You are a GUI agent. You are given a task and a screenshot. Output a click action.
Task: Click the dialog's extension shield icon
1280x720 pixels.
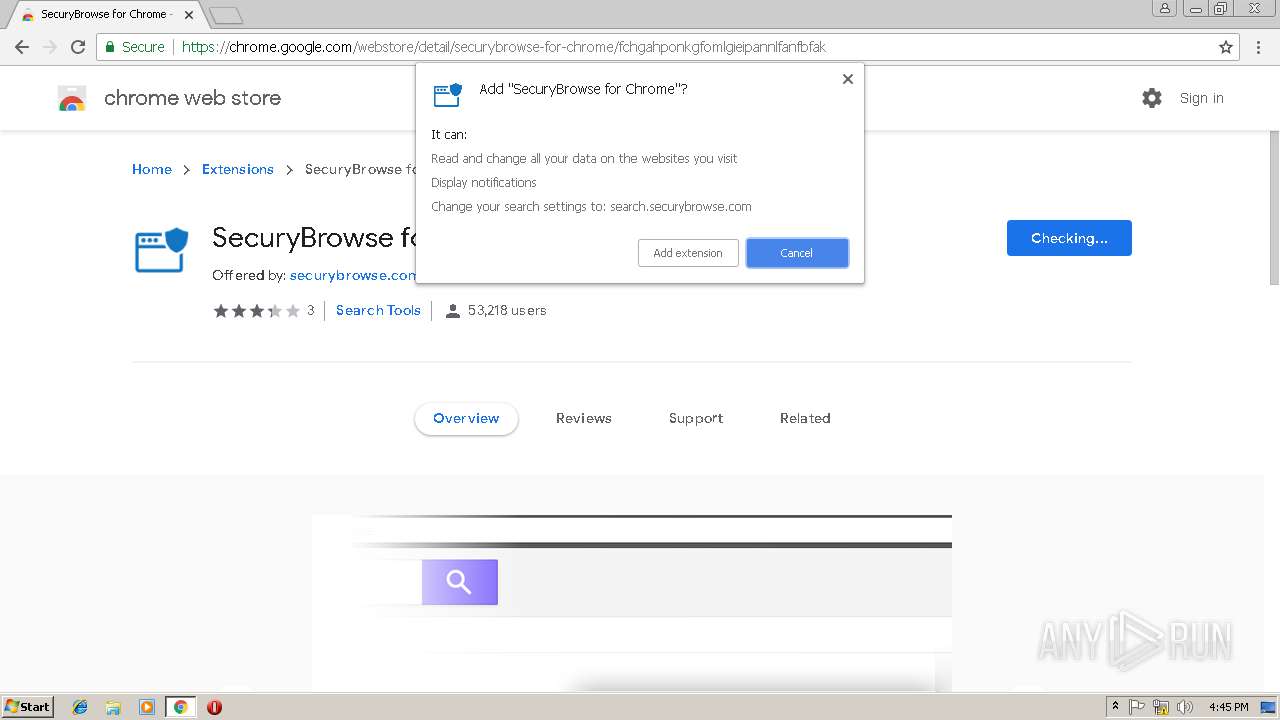(x=447, y=95)
